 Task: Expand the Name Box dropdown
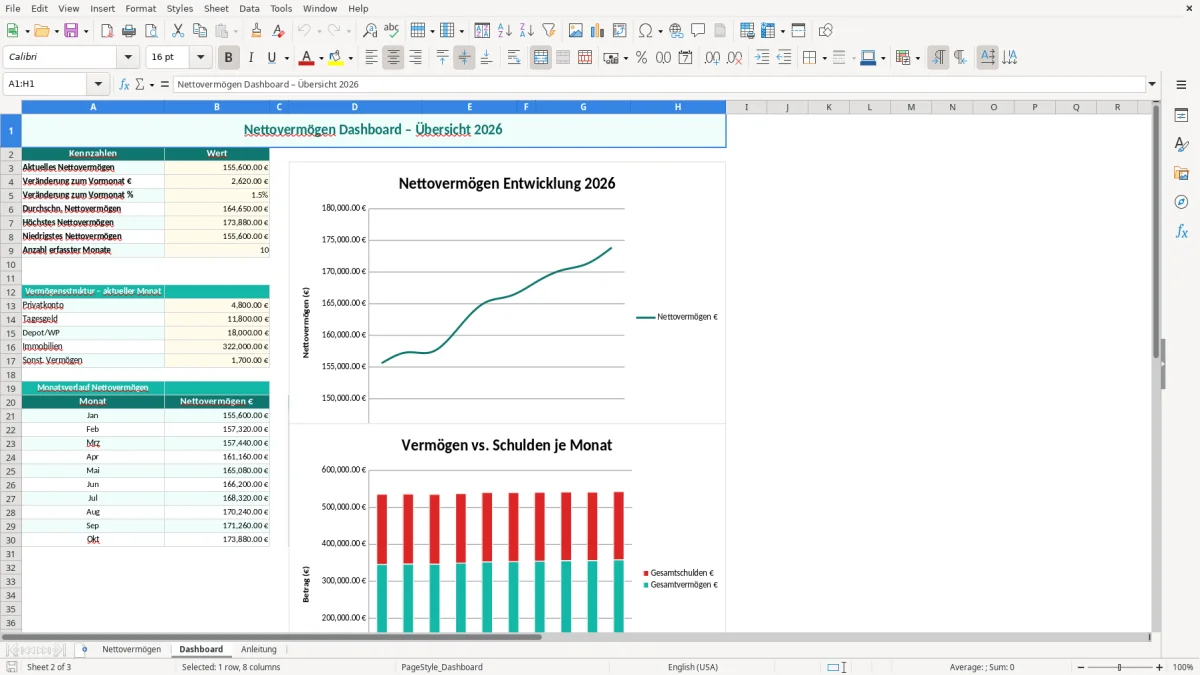pyautogui.click(x=98, y=84)
